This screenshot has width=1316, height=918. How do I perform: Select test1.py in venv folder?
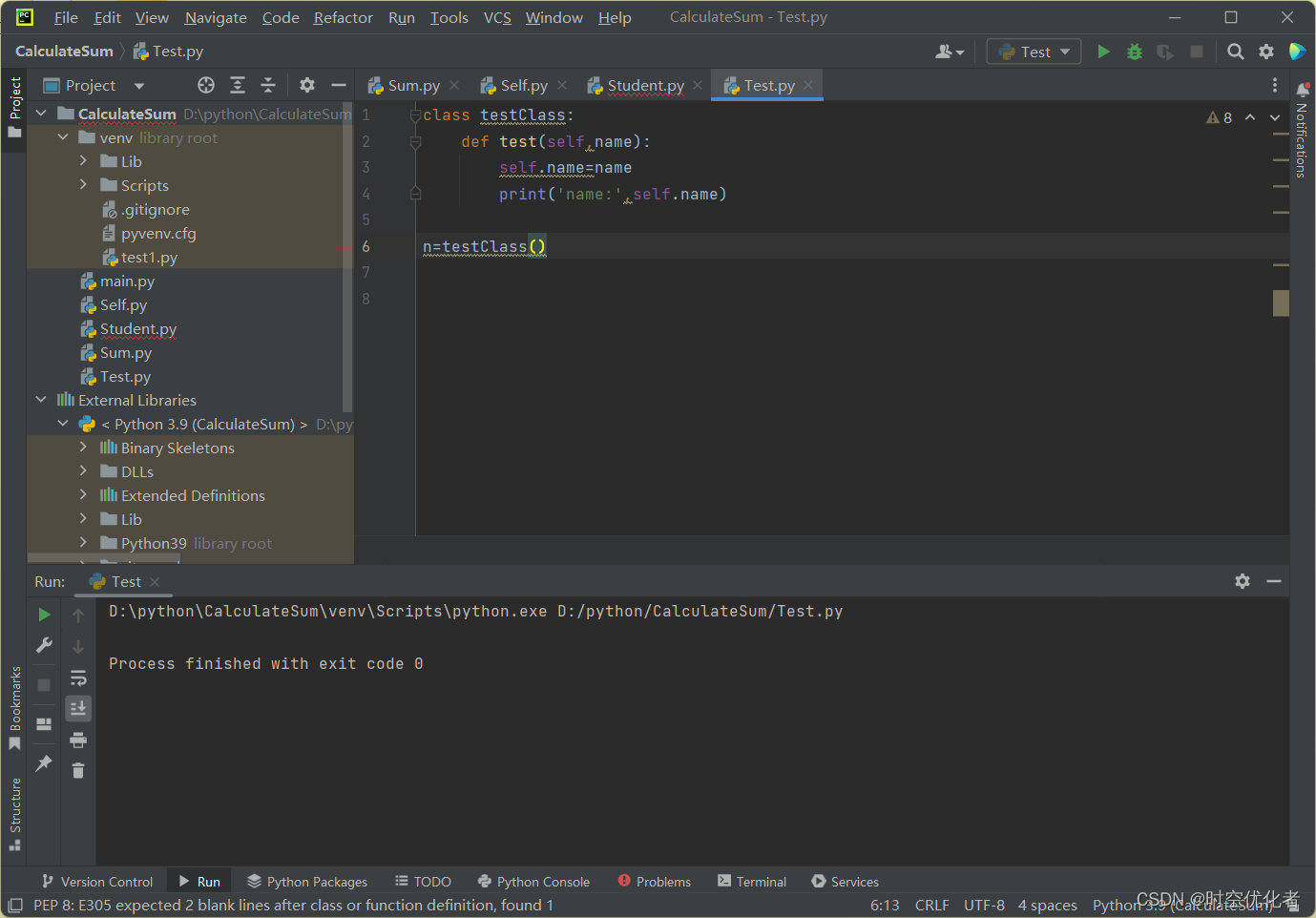coord(149,257)
